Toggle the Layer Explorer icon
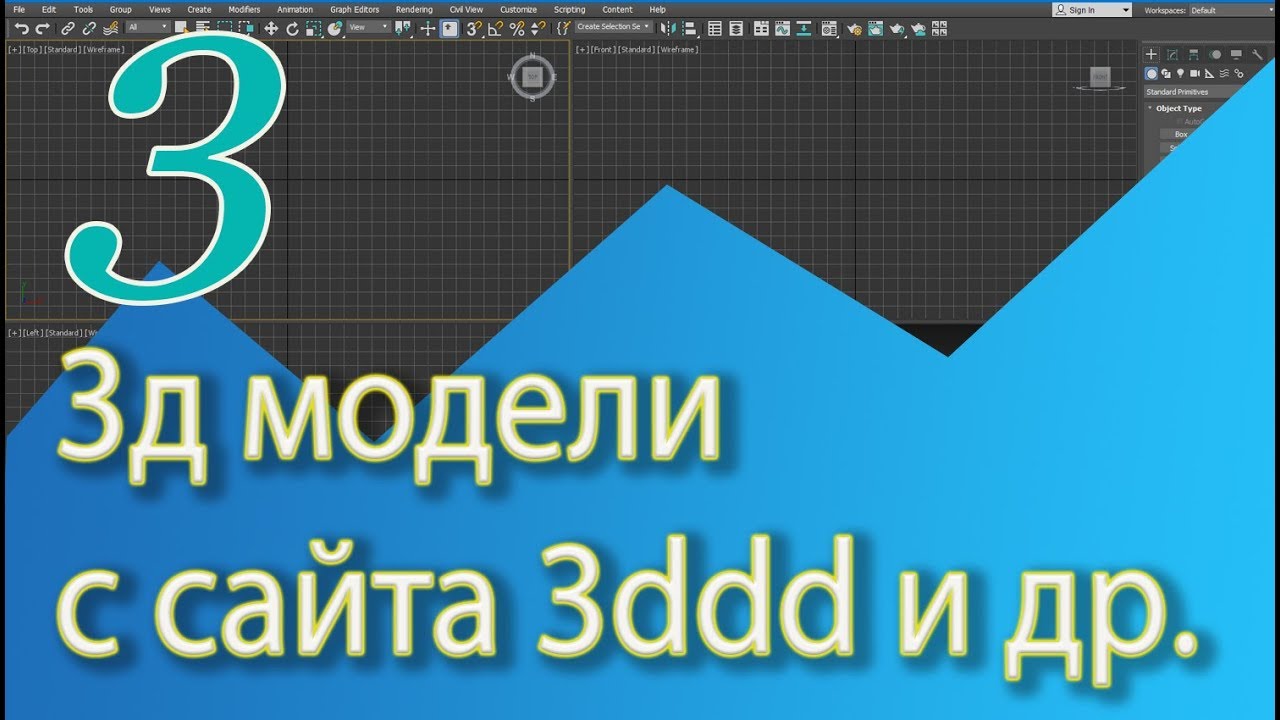The image size is (1280, 720). pyautogui.click(x=736, y=28)
